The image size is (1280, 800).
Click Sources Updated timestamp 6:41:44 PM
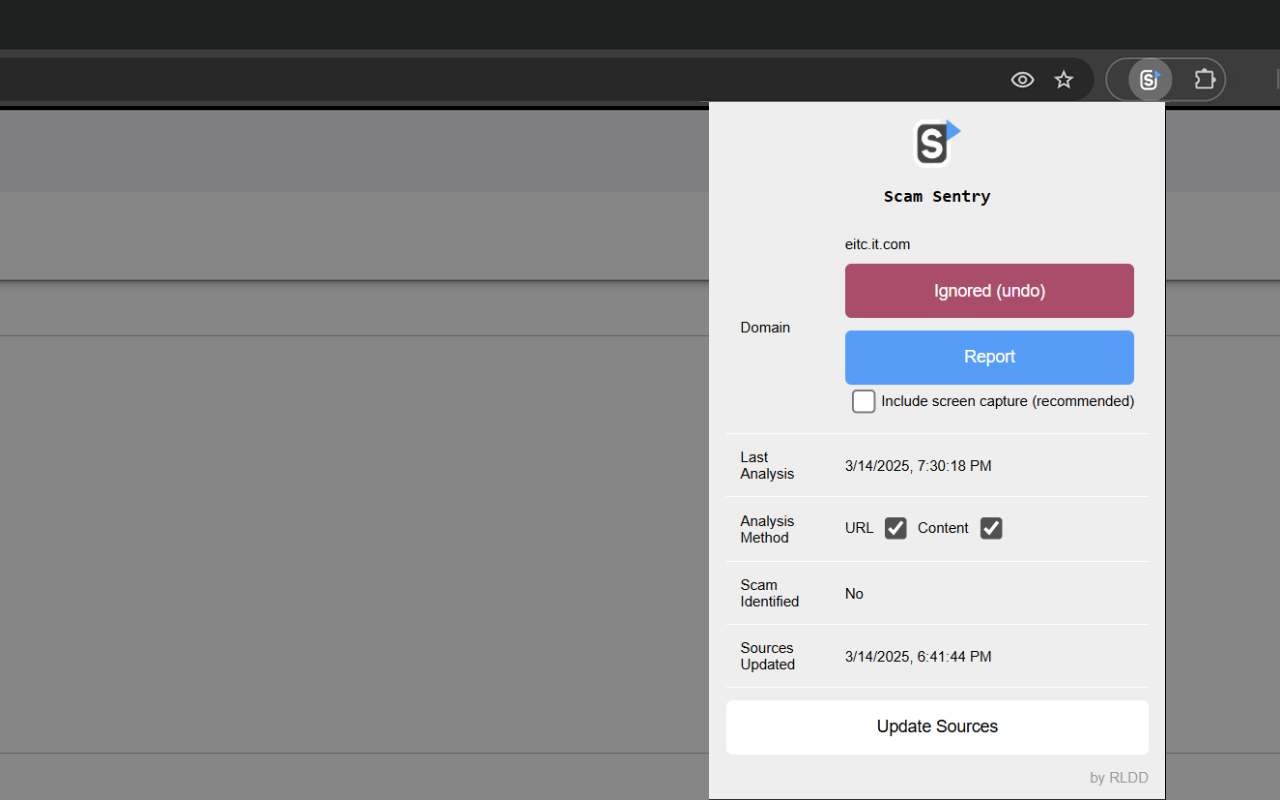[x=918, y=657]
